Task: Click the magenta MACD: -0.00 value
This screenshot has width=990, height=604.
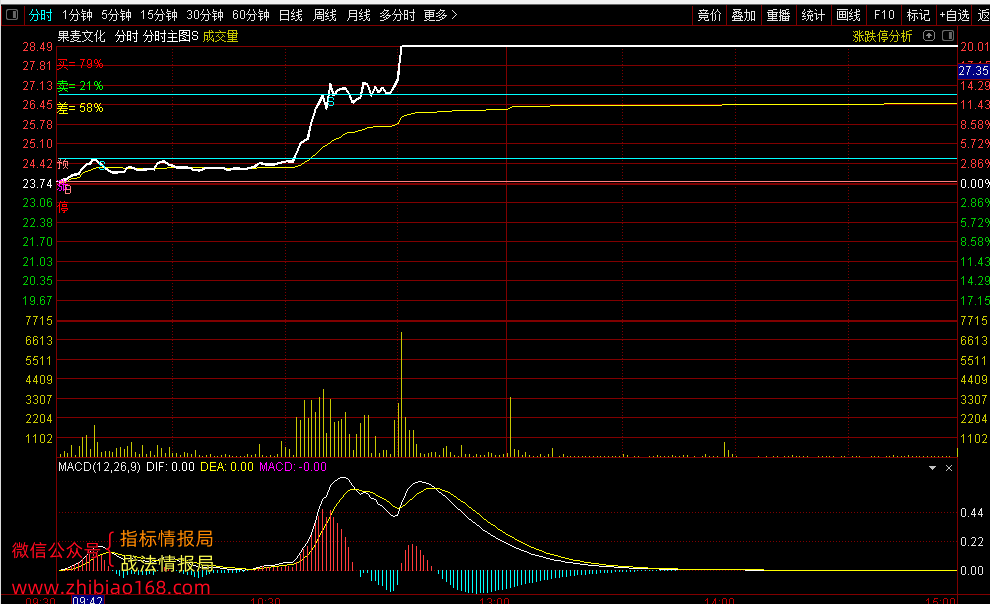Action: [x=293, y=467]
